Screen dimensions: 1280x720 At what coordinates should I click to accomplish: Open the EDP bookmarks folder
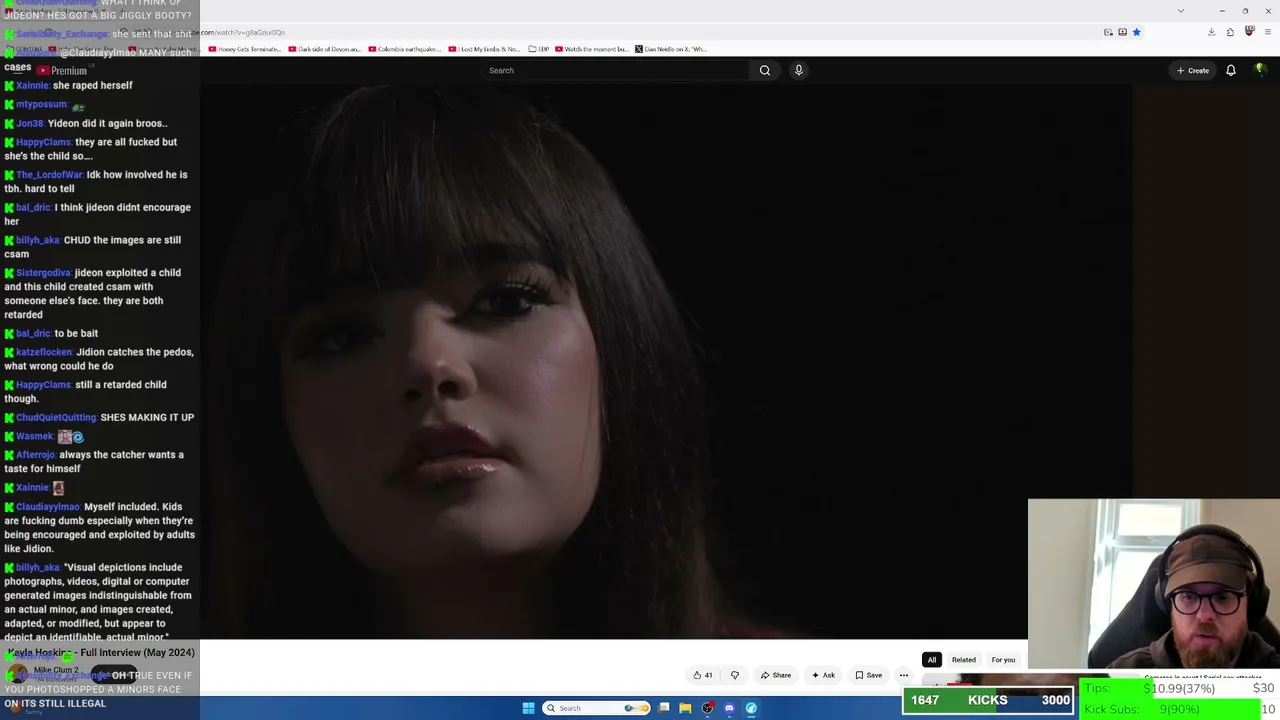coord(539,49)
